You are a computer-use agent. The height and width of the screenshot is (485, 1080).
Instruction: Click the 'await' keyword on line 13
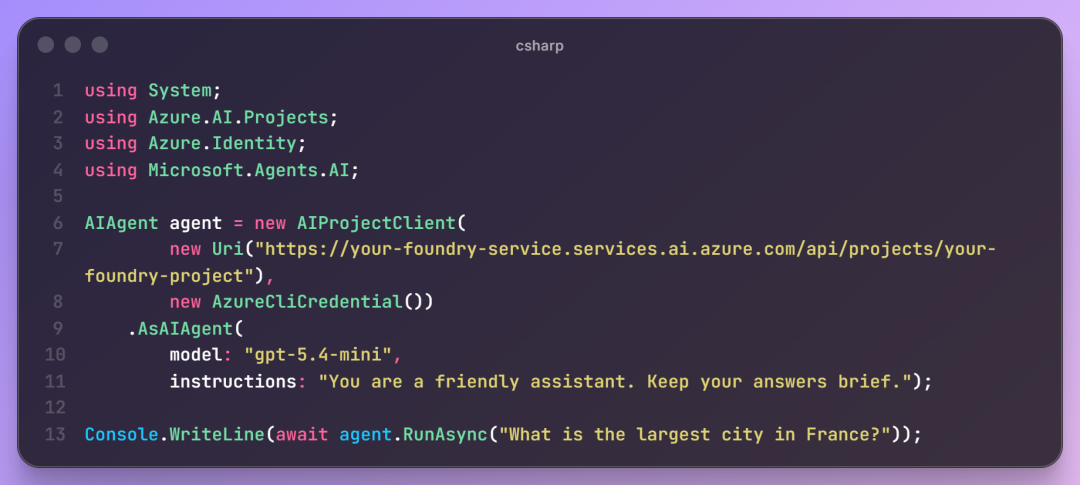tap(302, 435)
